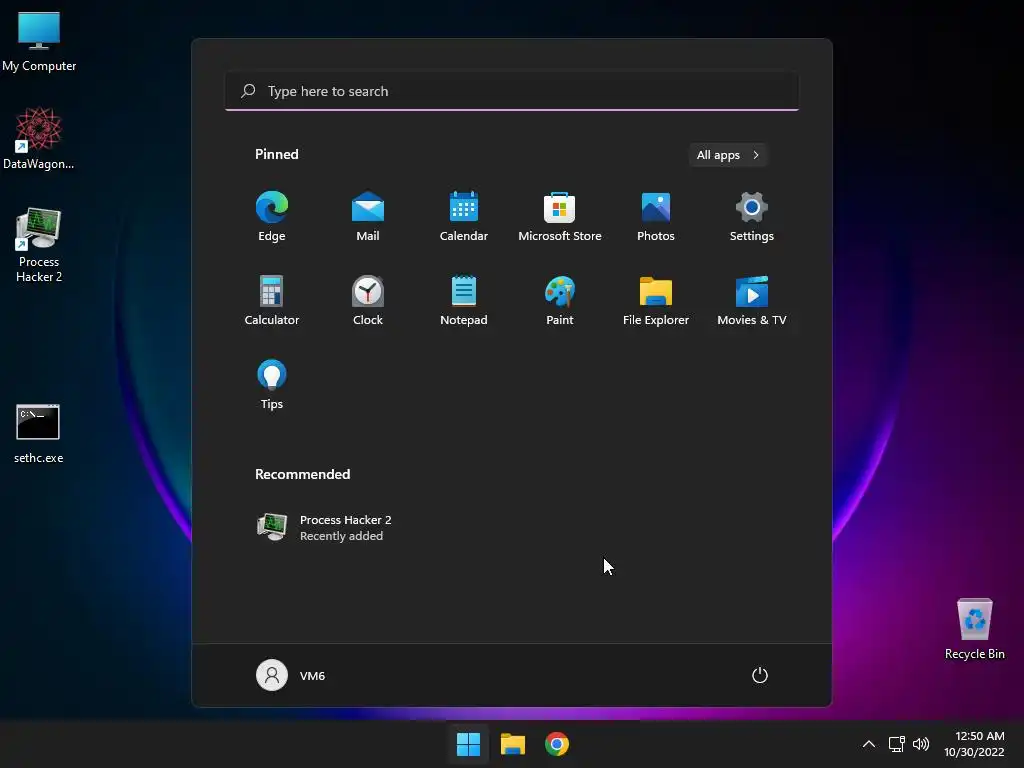The image size is (1024, 768).
Task: Click the Pinned section heading
Action: [x=277, y=154]
